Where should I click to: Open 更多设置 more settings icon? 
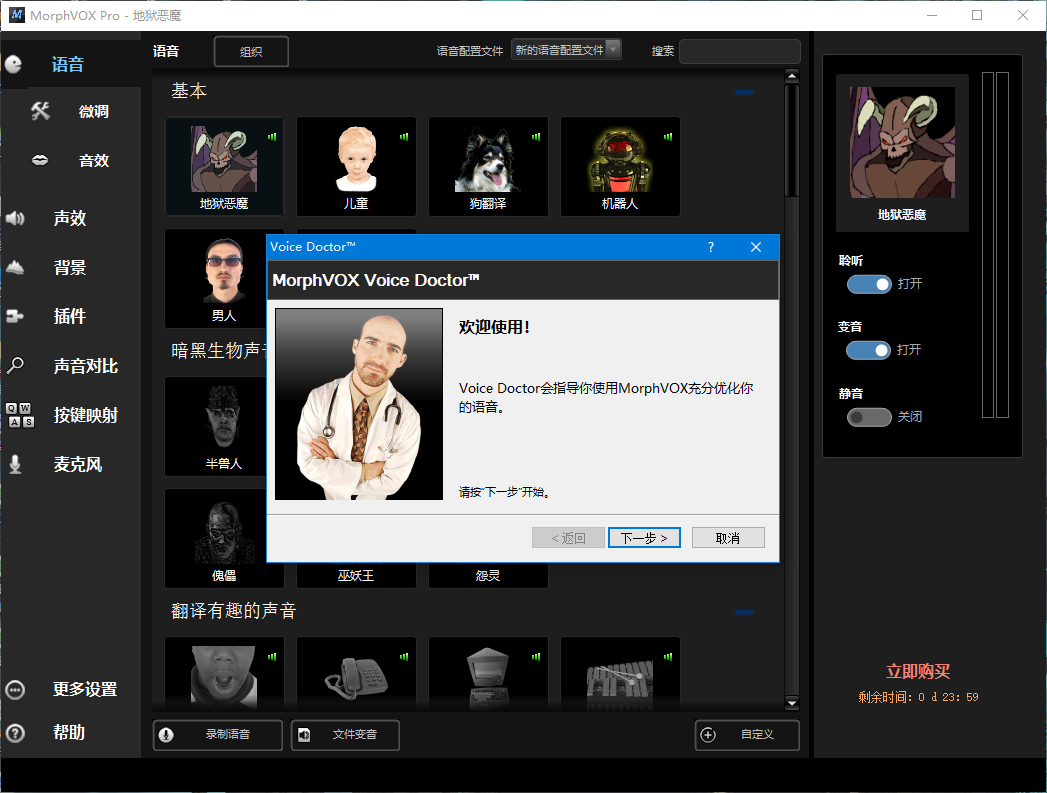[15, 690]
